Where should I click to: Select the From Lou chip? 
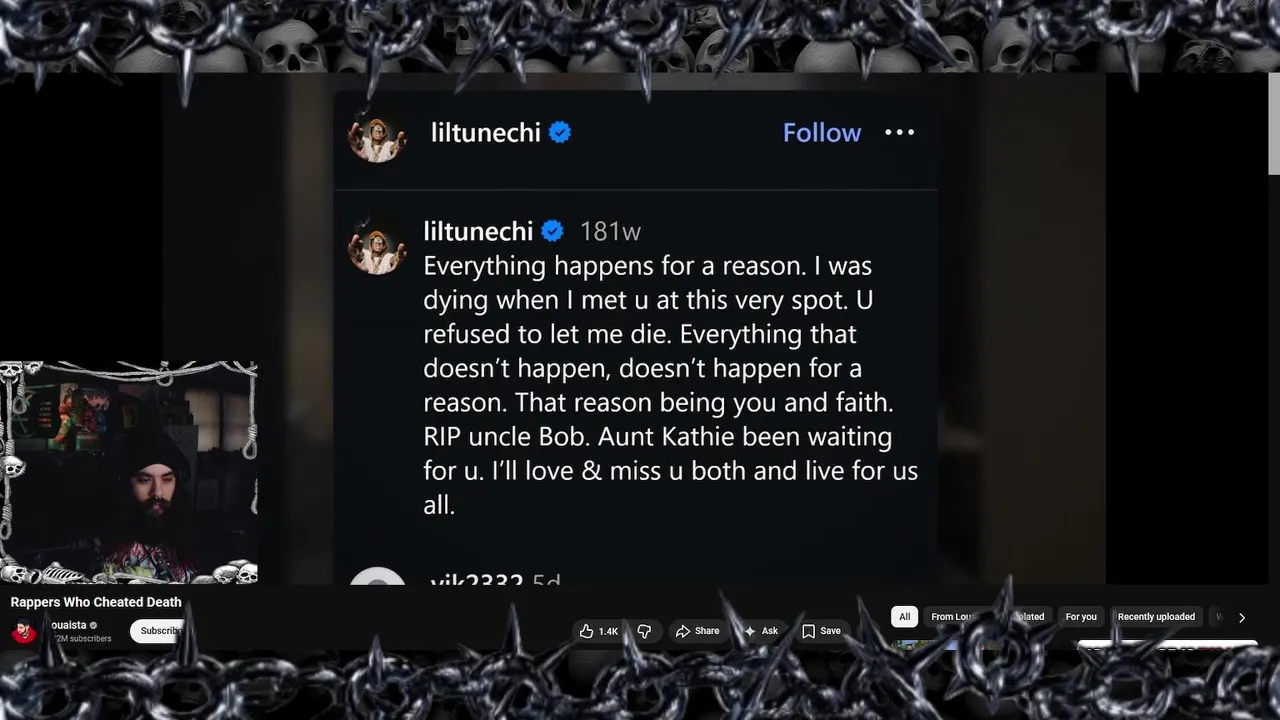click(953, 617)
